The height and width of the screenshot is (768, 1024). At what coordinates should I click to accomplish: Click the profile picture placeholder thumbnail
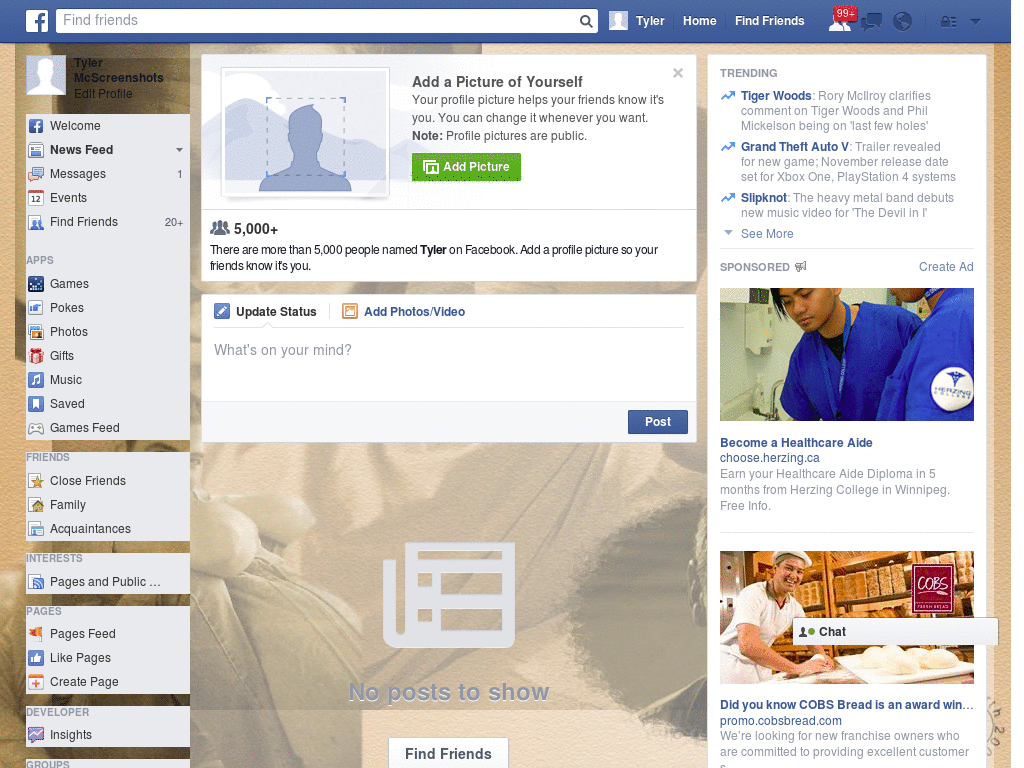(305, 131)
